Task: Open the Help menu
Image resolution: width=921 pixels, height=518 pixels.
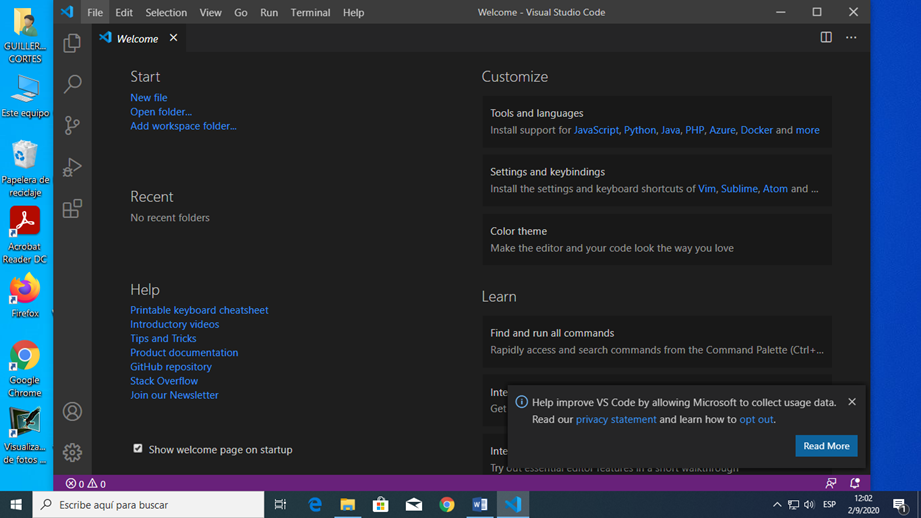Action: point(354,12)
